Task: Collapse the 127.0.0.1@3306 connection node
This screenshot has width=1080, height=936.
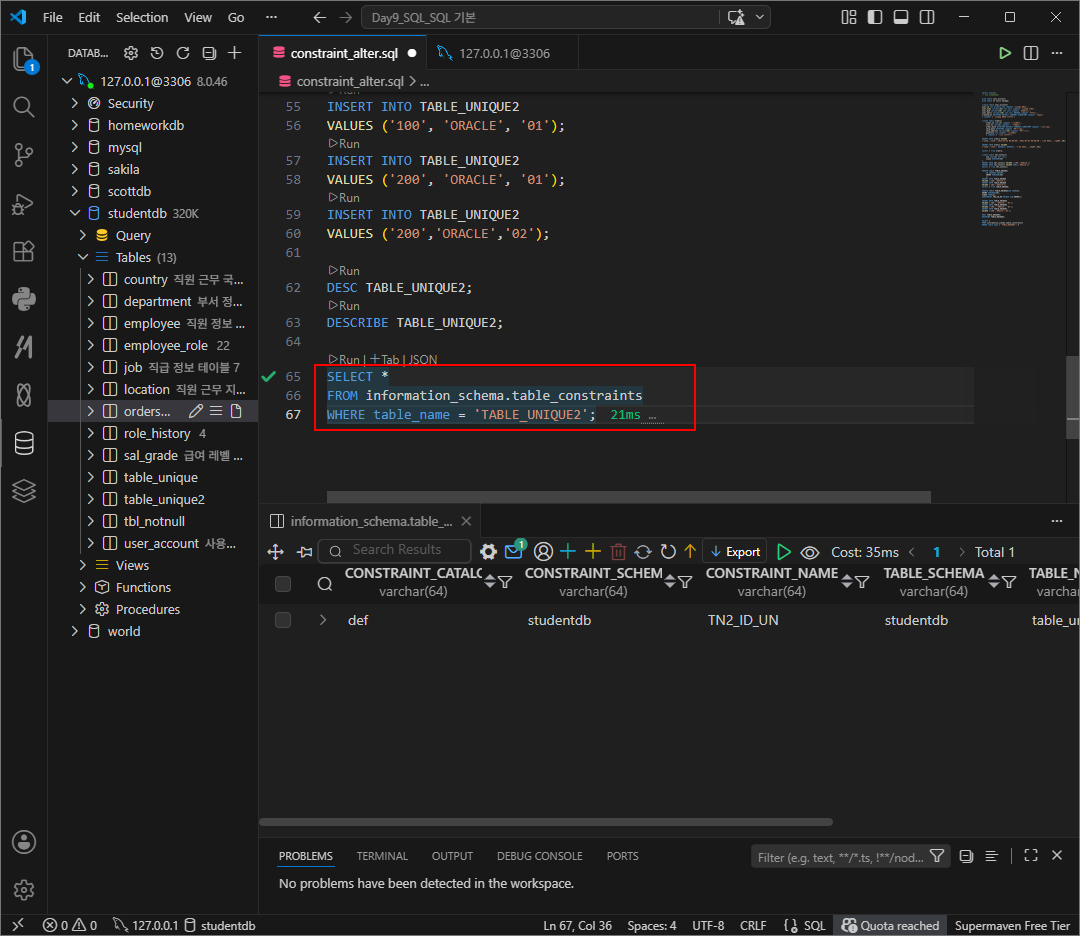Action: (67, 81)
